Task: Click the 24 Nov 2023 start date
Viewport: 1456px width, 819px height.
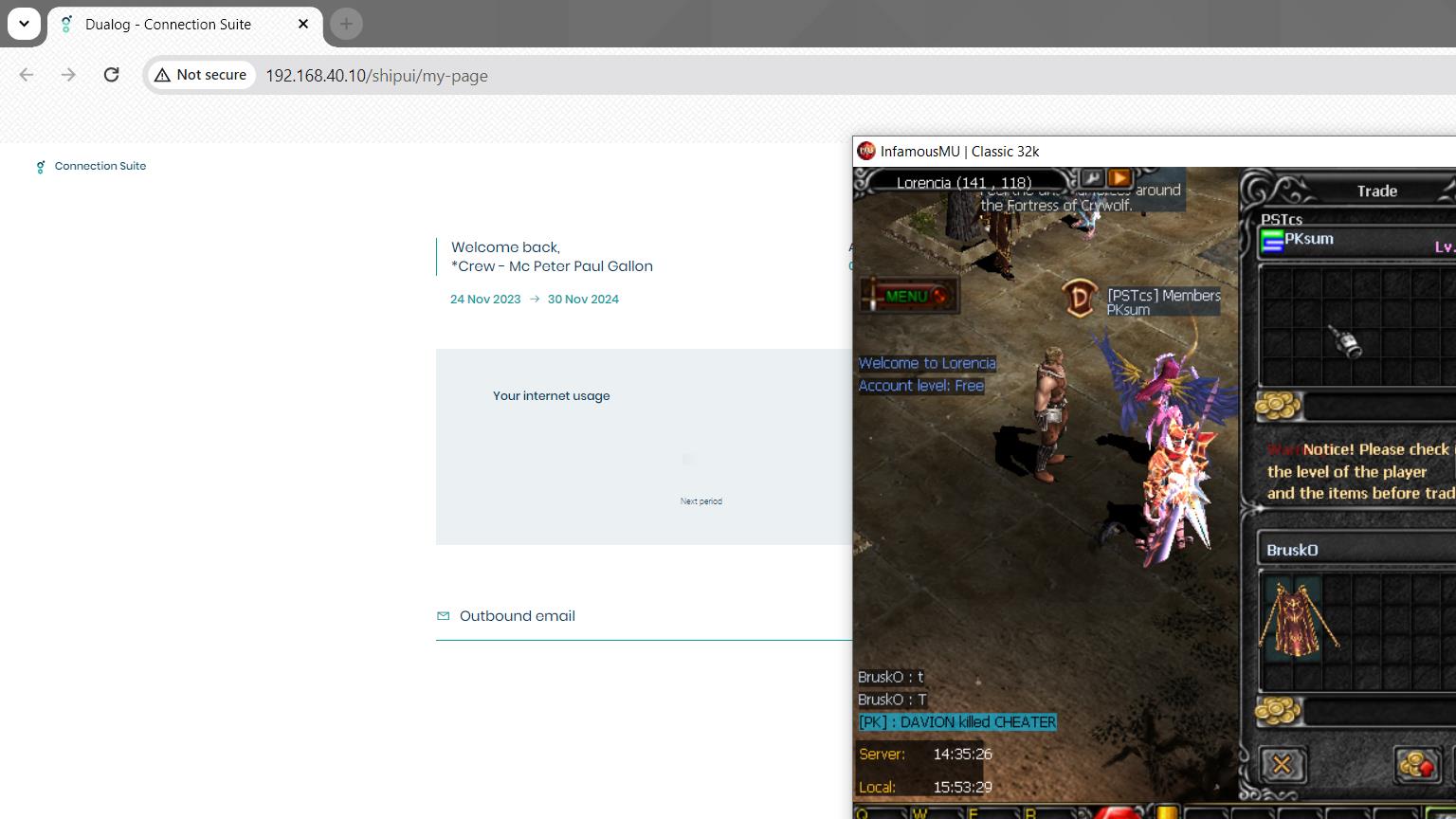Action: [485, 300]
